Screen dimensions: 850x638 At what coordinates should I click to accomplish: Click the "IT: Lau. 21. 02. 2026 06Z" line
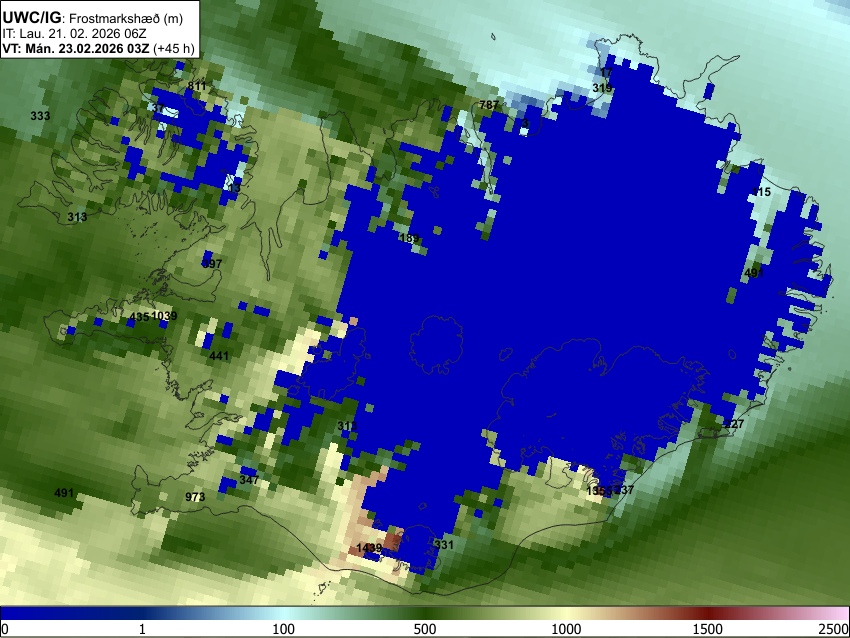tap(74, 34)
